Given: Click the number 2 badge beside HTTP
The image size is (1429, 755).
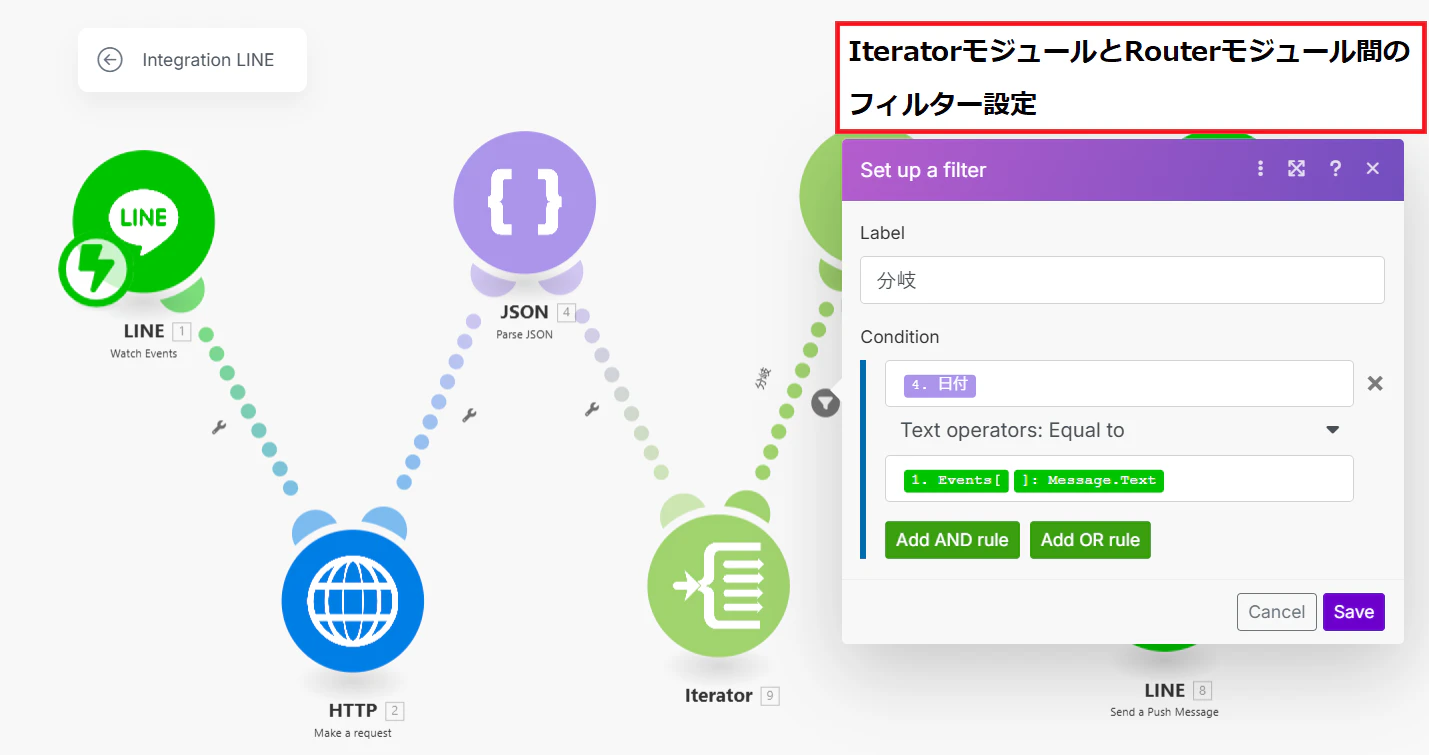Looking at the screenshot, I should click(x=395, y=711).
